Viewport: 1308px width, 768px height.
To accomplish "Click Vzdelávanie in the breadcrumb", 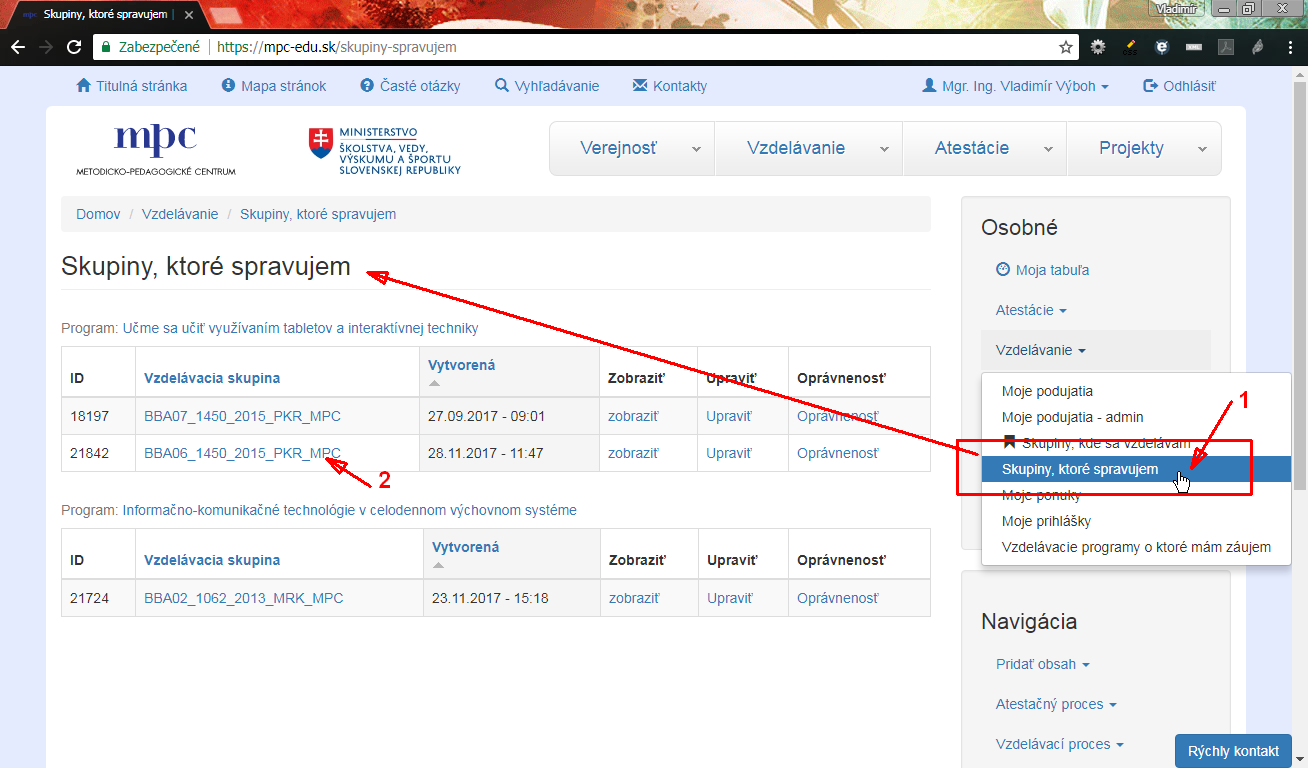I will coord(180,214).
